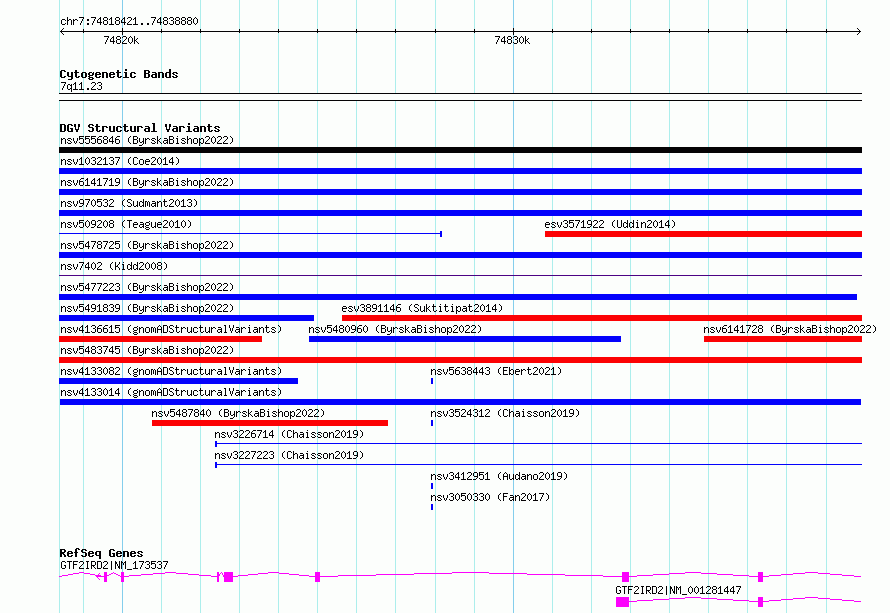The image size is (890, 613).
Task: Click the nsv7402 (Kidd2008) label
Action: pyautogui.click(x=114, y=266)
